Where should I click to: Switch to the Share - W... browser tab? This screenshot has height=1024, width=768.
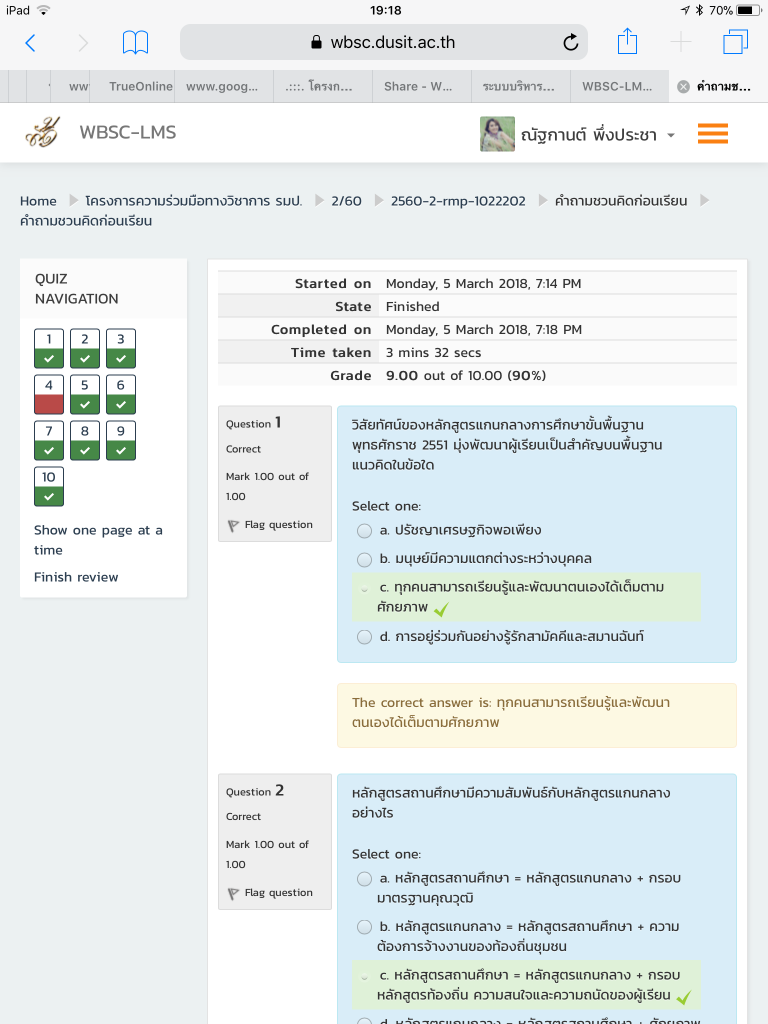pyautogui.click(x=418, y=86)
